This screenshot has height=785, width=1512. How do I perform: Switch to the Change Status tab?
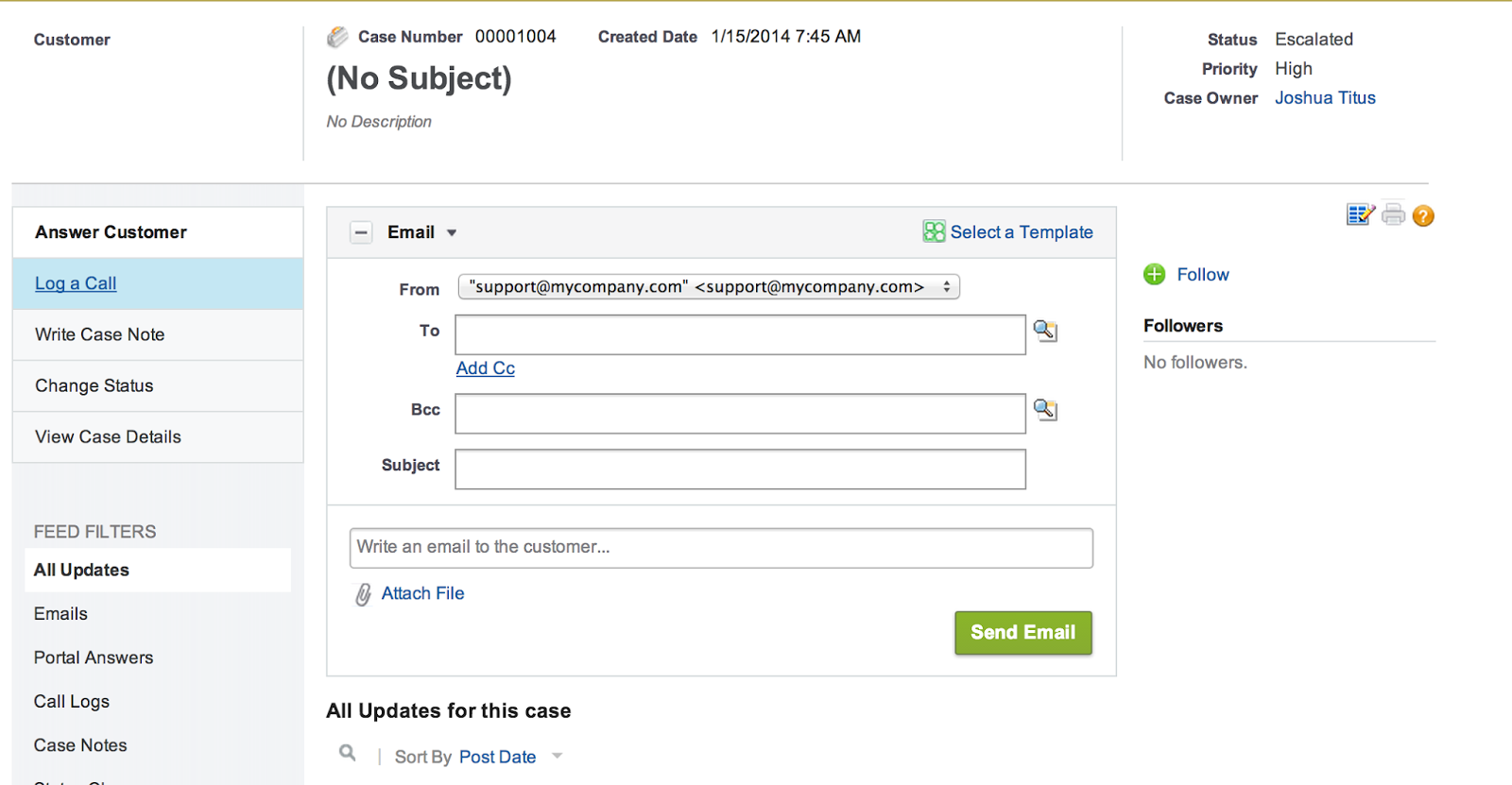94,385
